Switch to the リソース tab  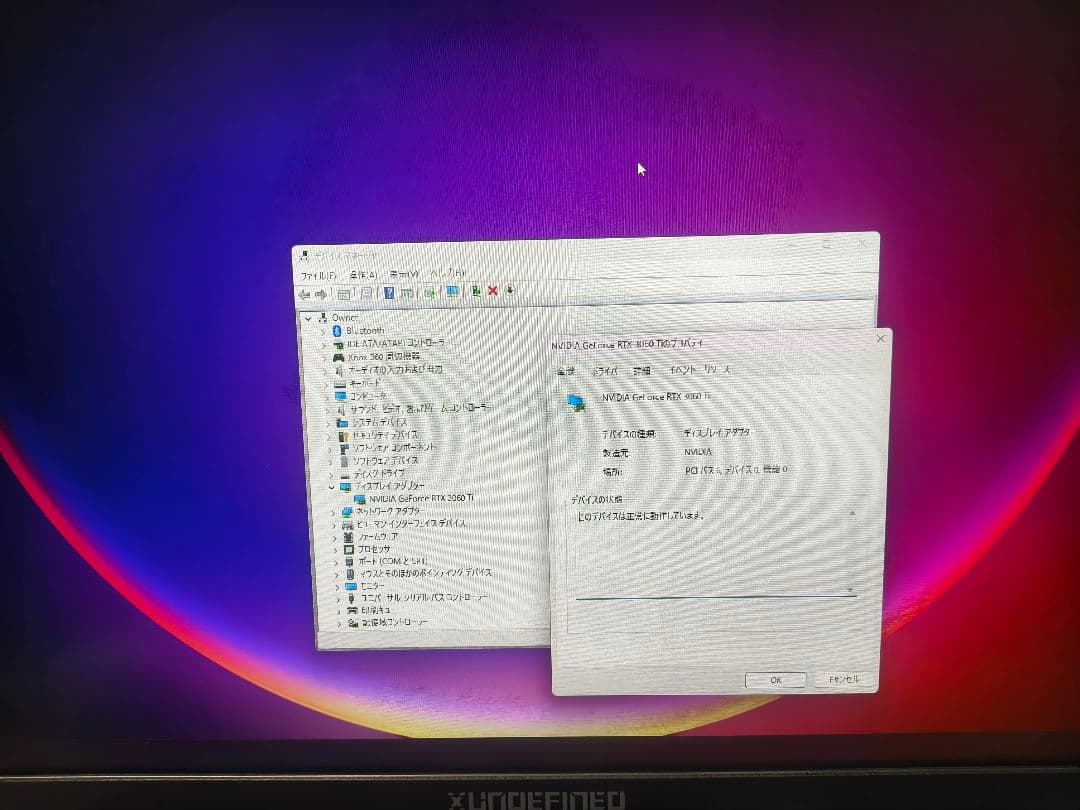pos(717,370)
